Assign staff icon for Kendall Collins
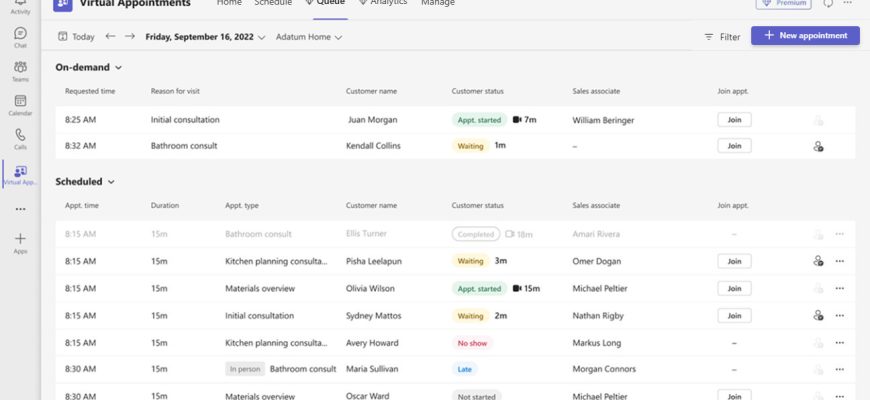The width and height of the screenshot is (870, 400). 818,146
